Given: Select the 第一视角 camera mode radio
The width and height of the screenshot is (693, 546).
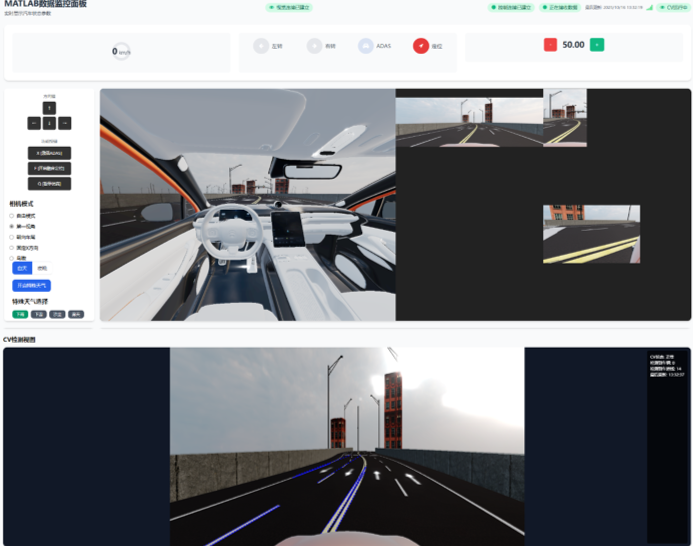Looking at the screenshot, I should [12, 227].
